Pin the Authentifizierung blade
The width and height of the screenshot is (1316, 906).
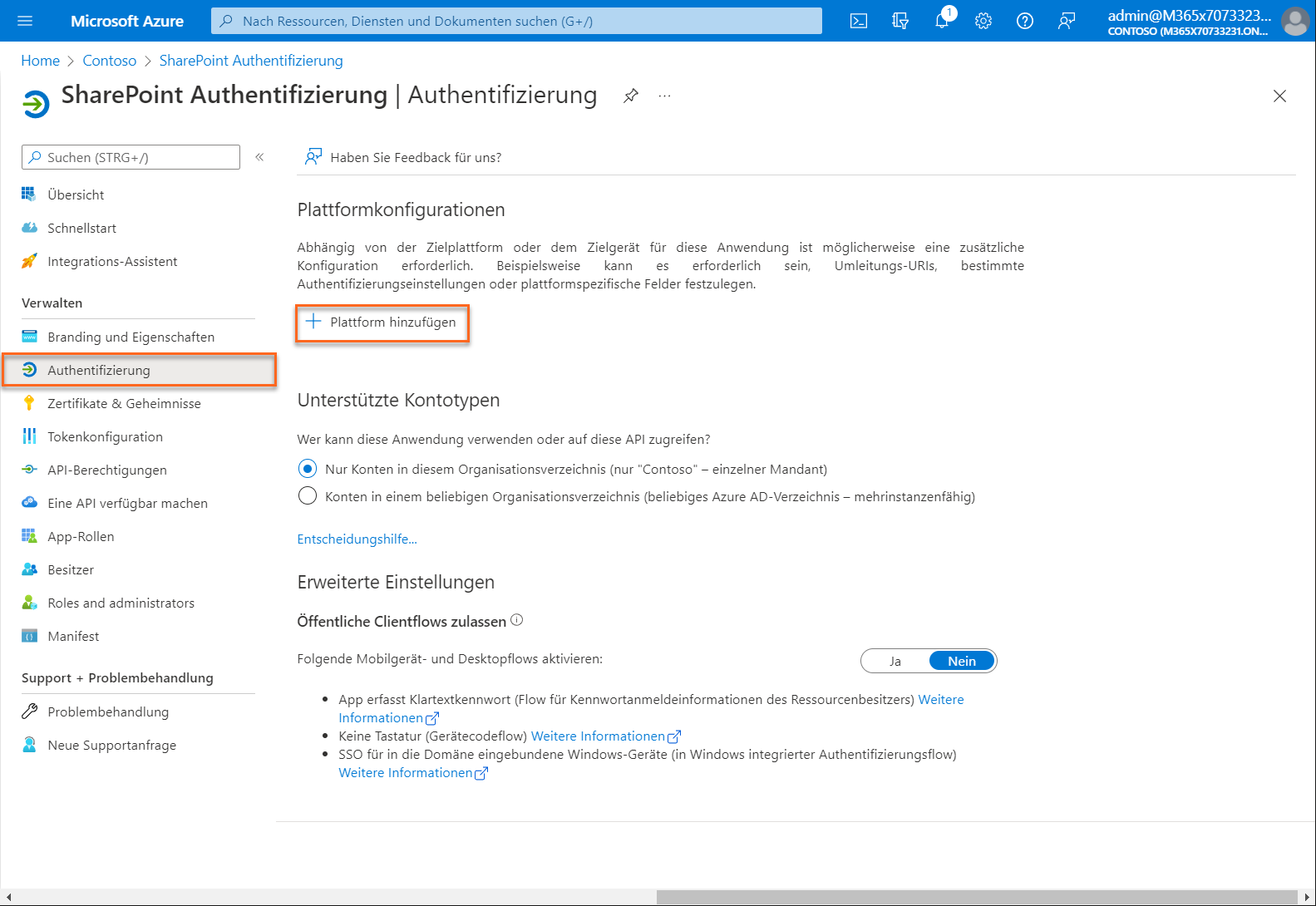coord(631,96)
